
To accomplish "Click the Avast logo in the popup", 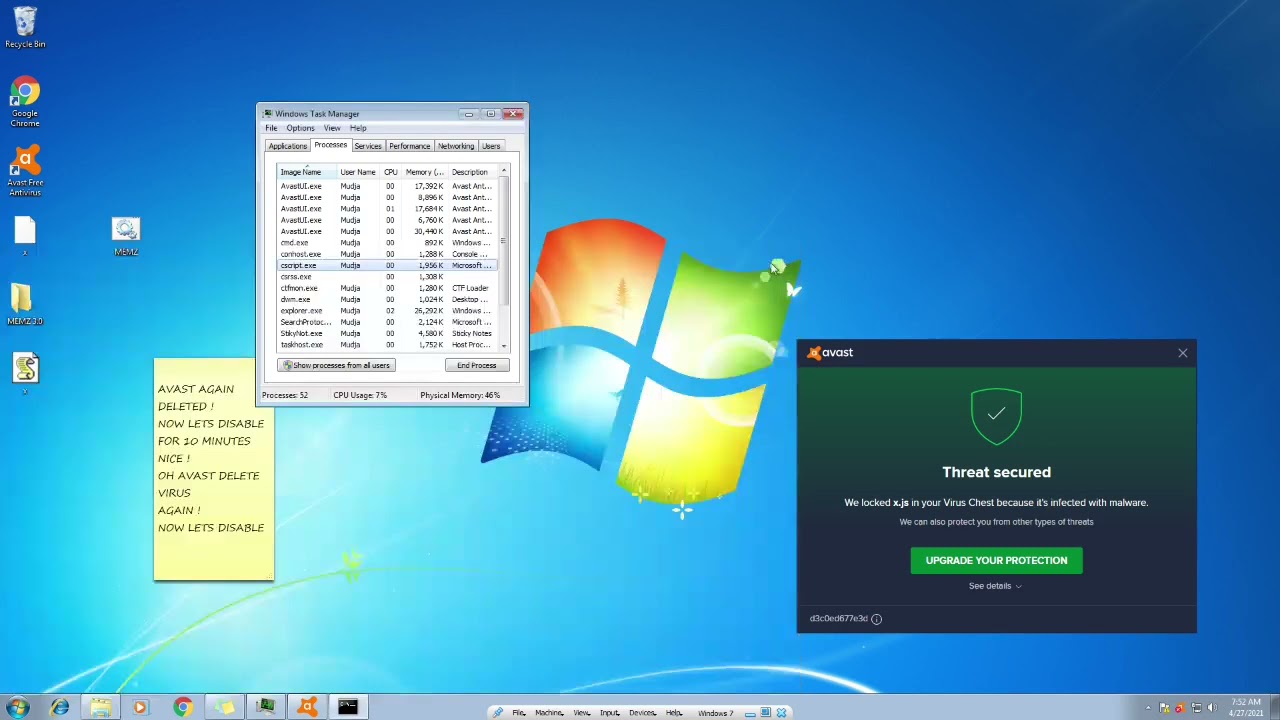I will tap(831, 352).
